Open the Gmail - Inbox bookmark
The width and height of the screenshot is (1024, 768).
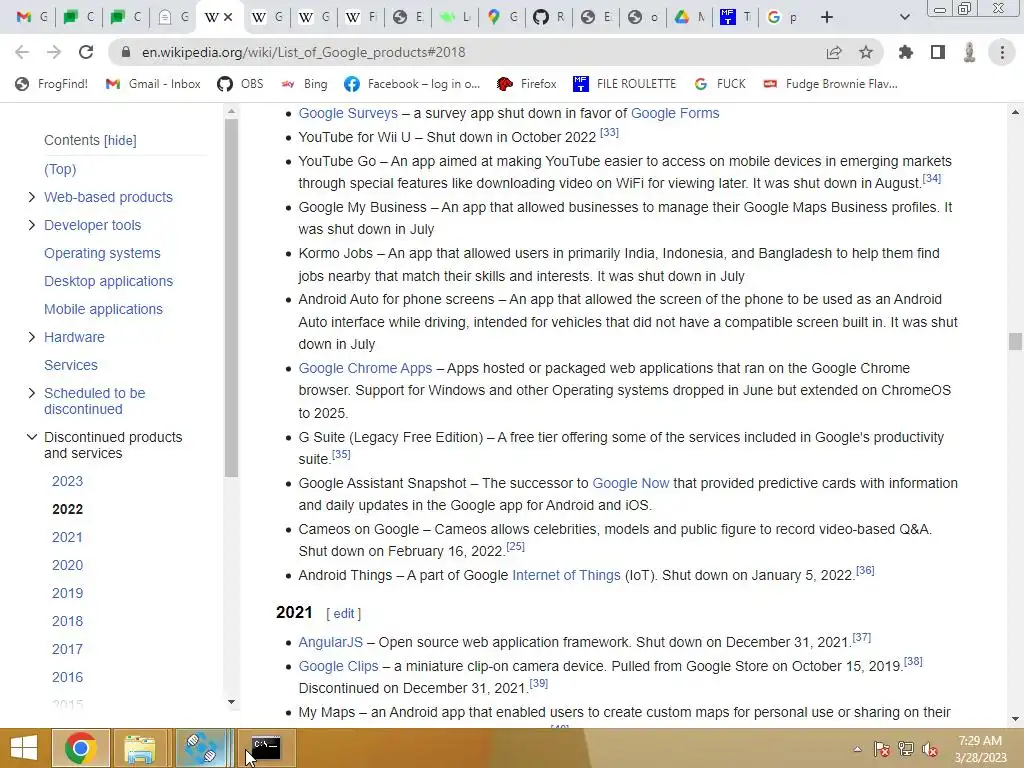(x=153, y=84)
